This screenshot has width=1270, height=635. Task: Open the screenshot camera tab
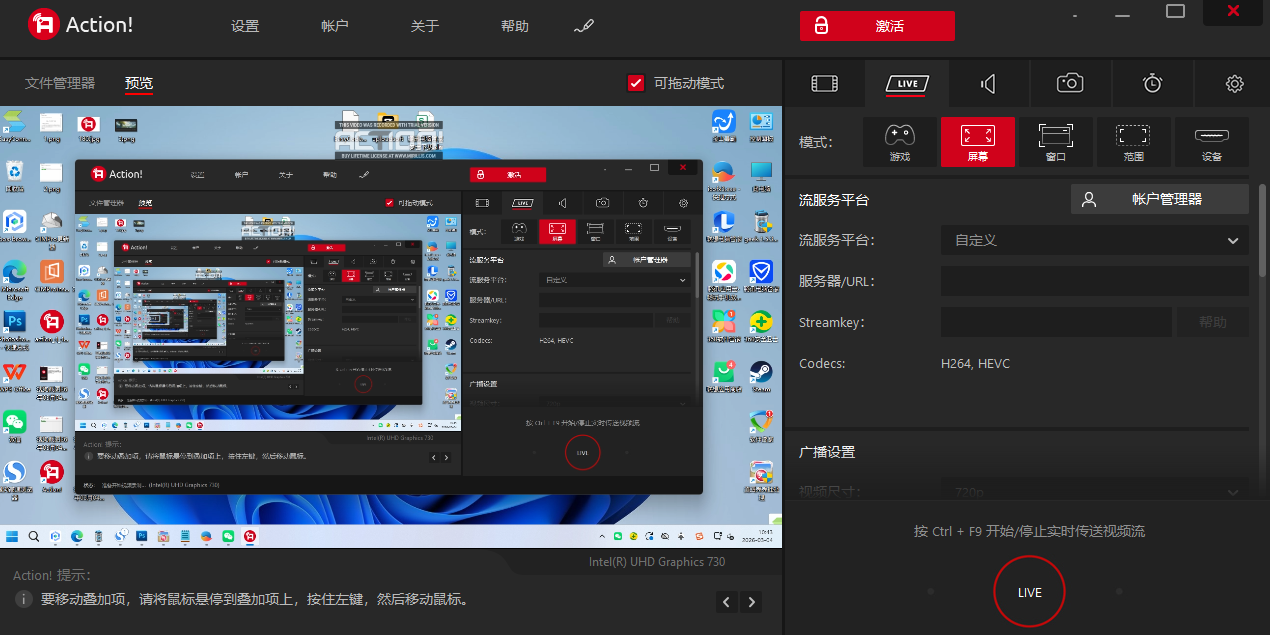click(x=1070, y=84)
